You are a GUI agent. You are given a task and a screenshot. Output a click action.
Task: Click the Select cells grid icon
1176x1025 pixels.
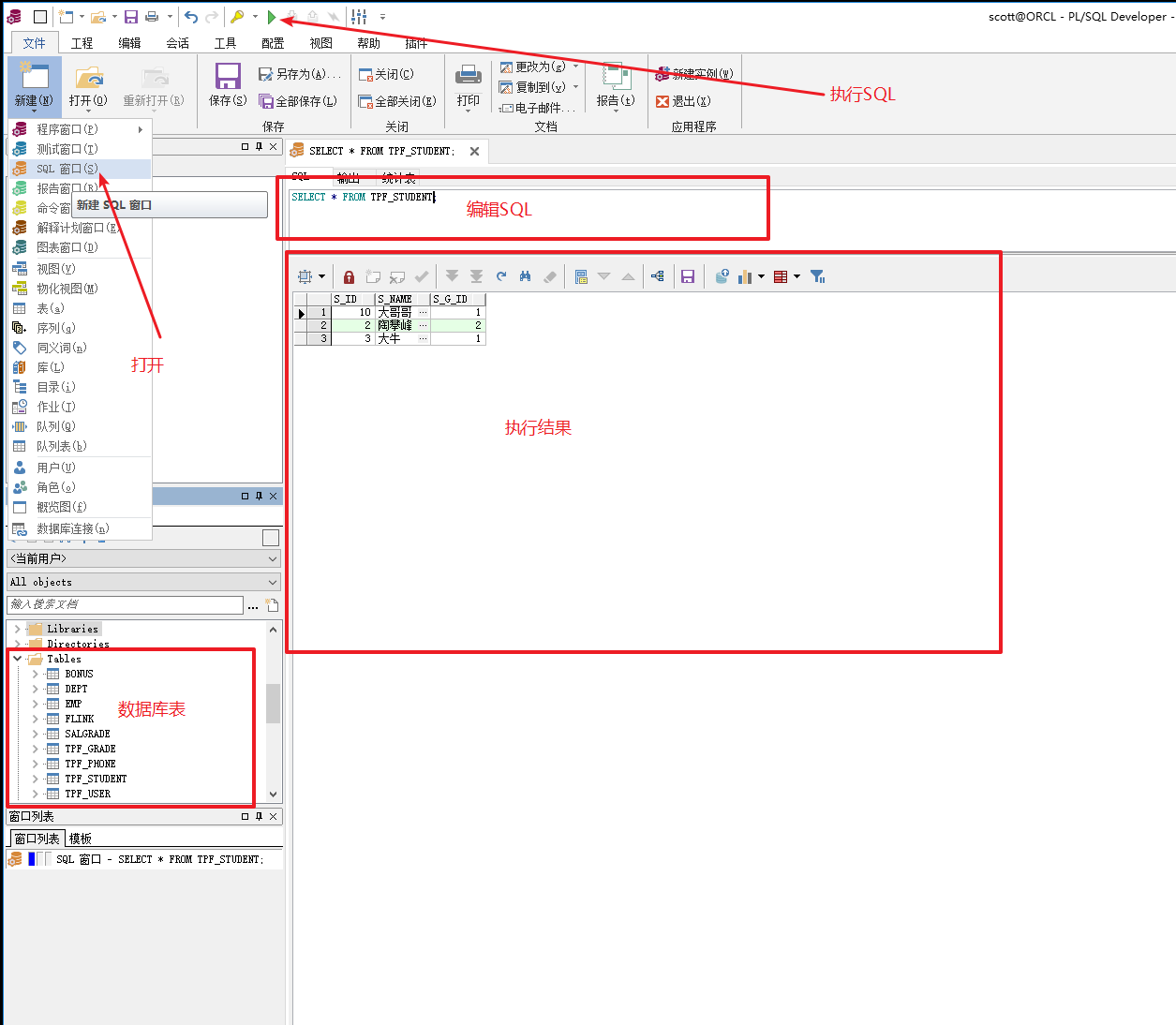(x=305, y=276)
